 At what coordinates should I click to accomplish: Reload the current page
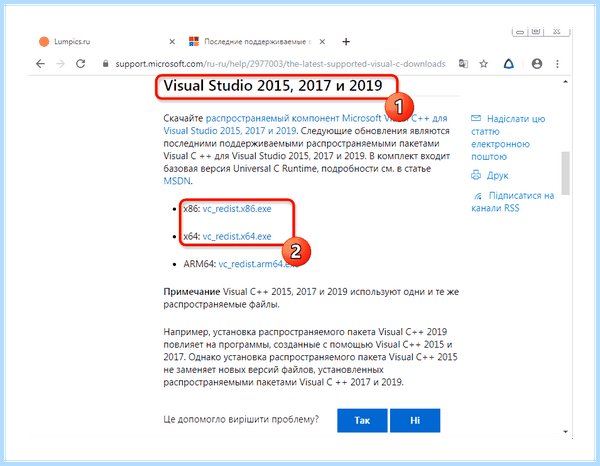(x=80, y=64)
